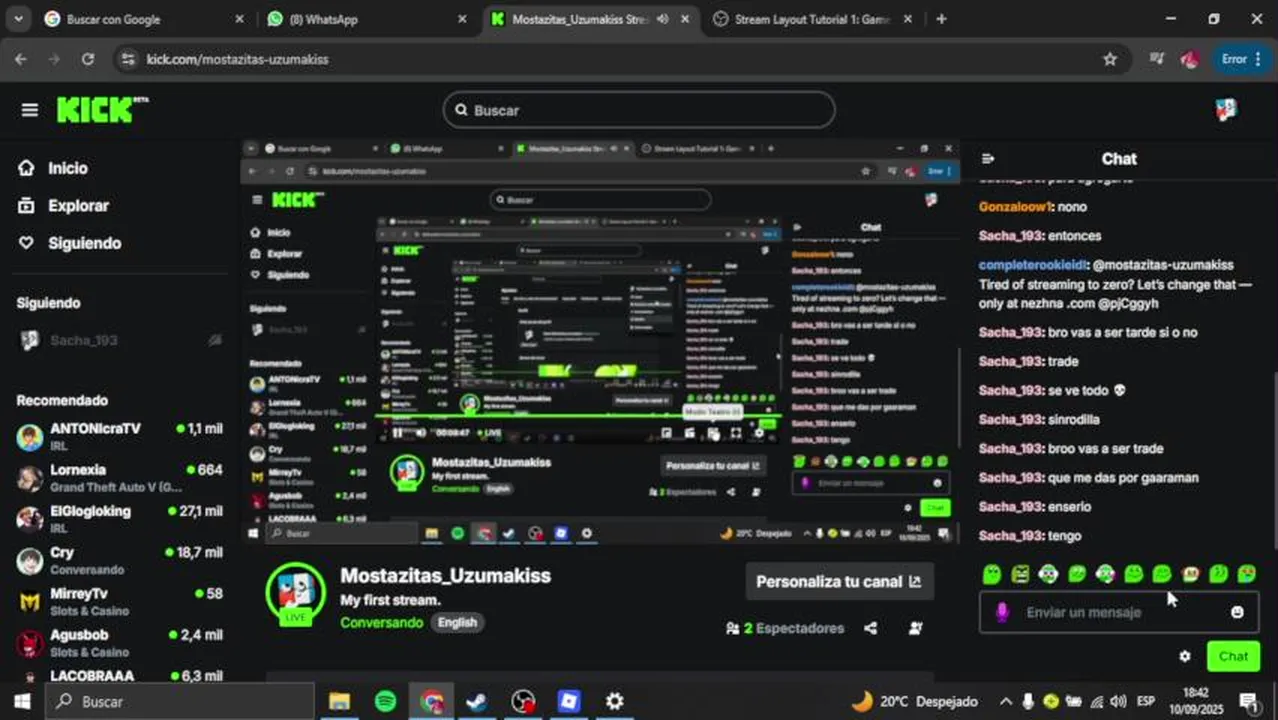Click the brown-colored emote above the chat input

coord(1190,574)
